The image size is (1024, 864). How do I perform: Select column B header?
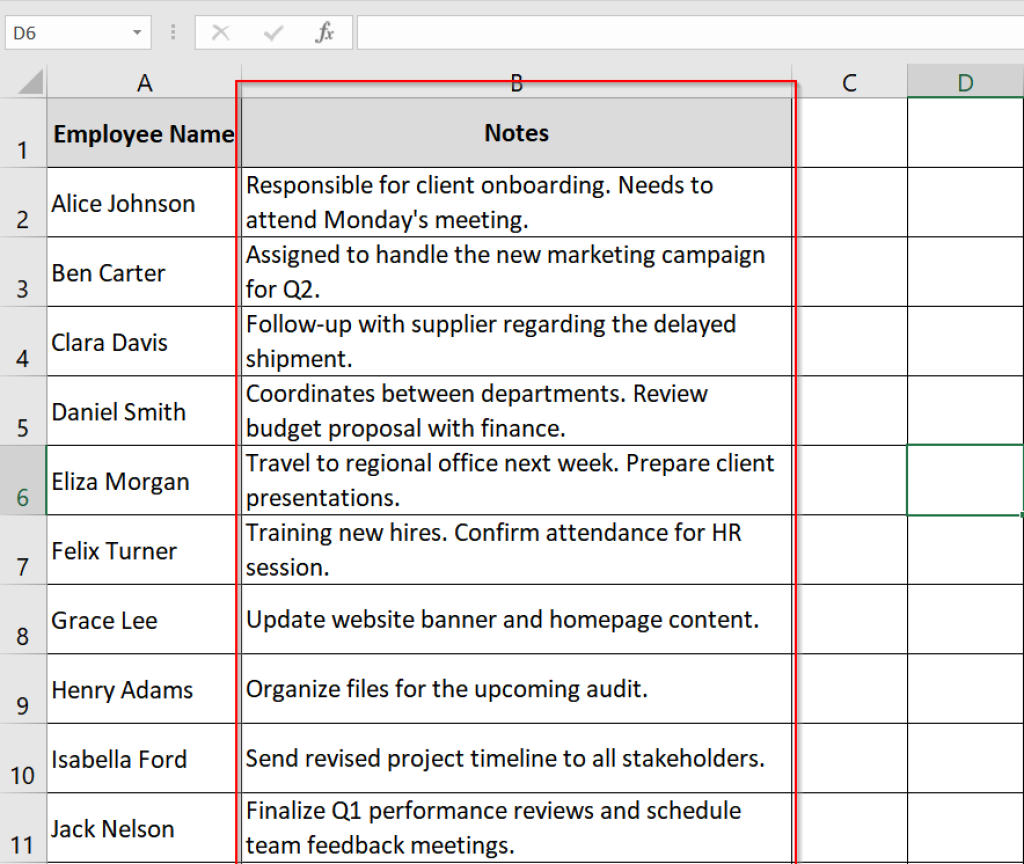point(516,82)
